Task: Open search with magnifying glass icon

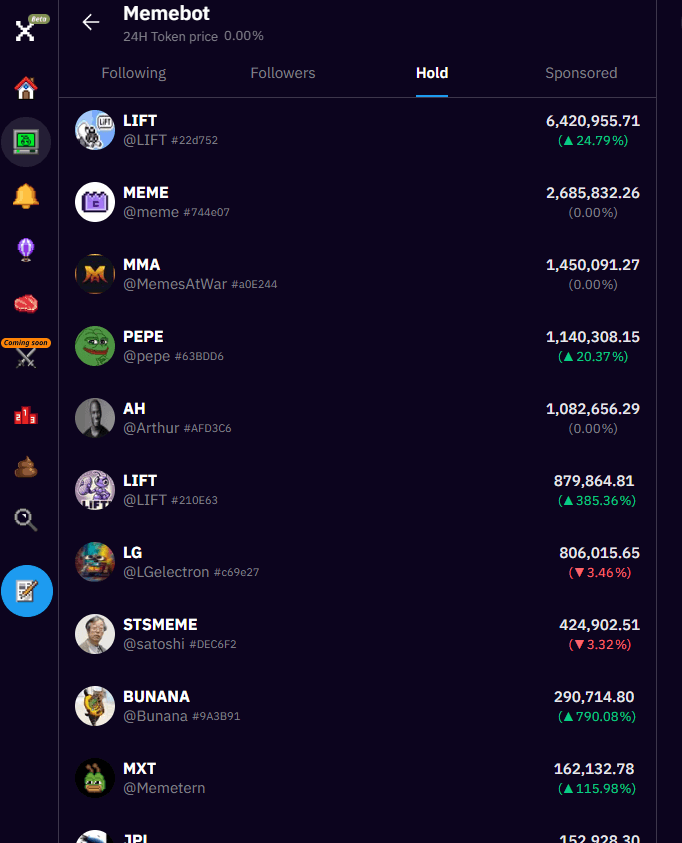Action: pyautogui.click(x=26, y=519)
